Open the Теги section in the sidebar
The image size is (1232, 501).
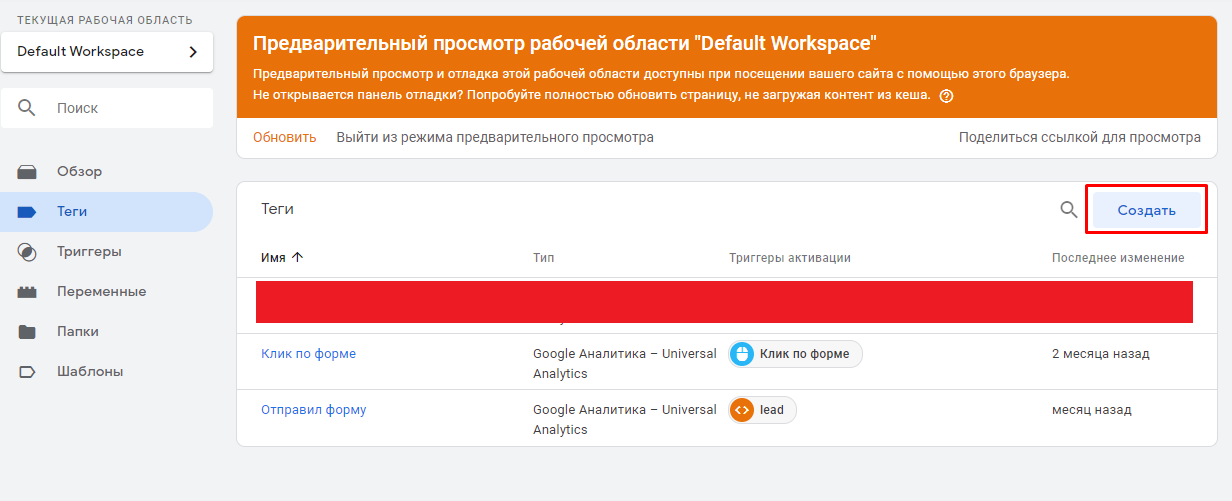[x=72, y=212]
